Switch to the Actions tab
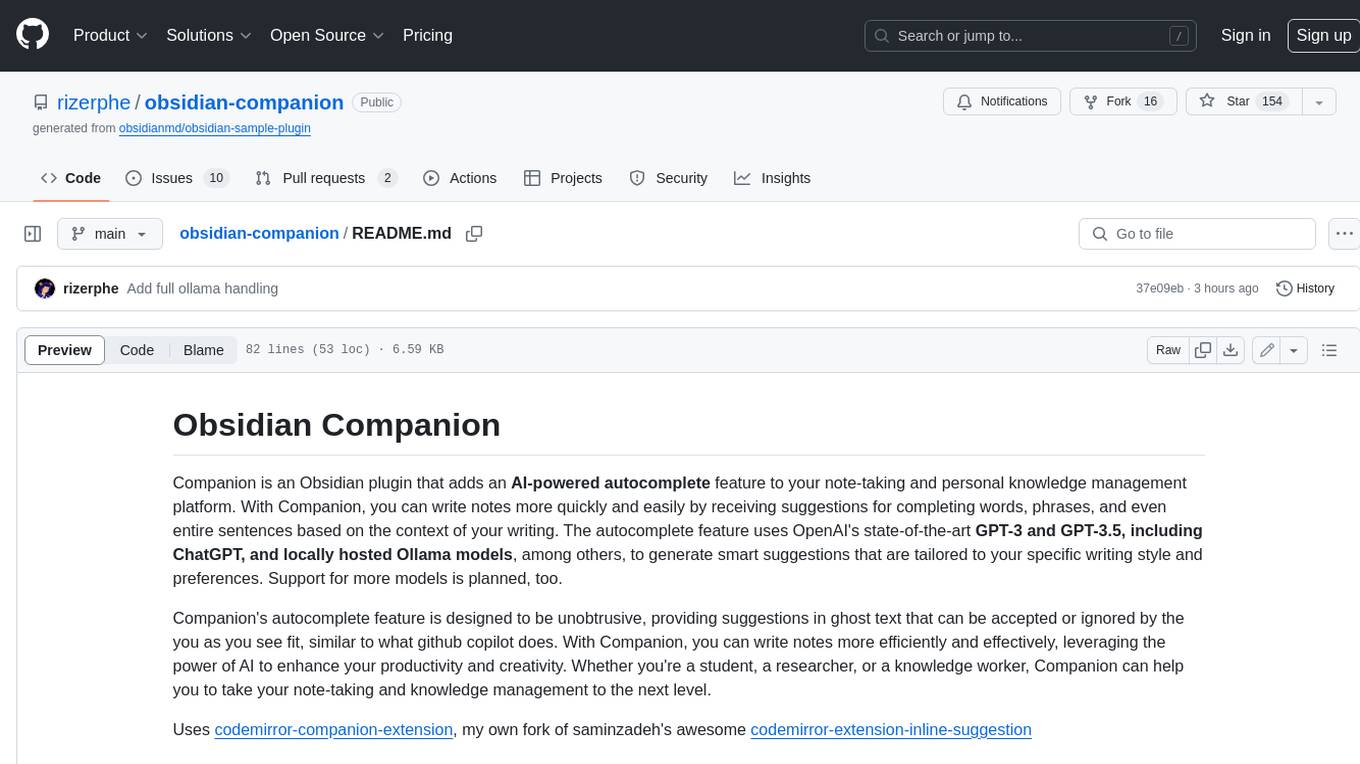The width and height of the screenshot is (1360, 764). [x=459, y=178]
